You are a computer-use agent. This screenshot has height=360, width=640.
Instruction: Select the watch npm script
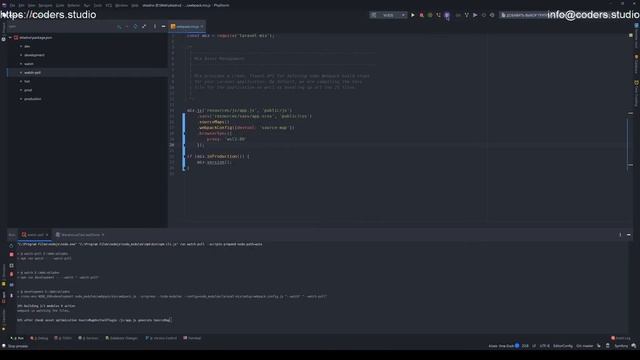pos(29,64)
